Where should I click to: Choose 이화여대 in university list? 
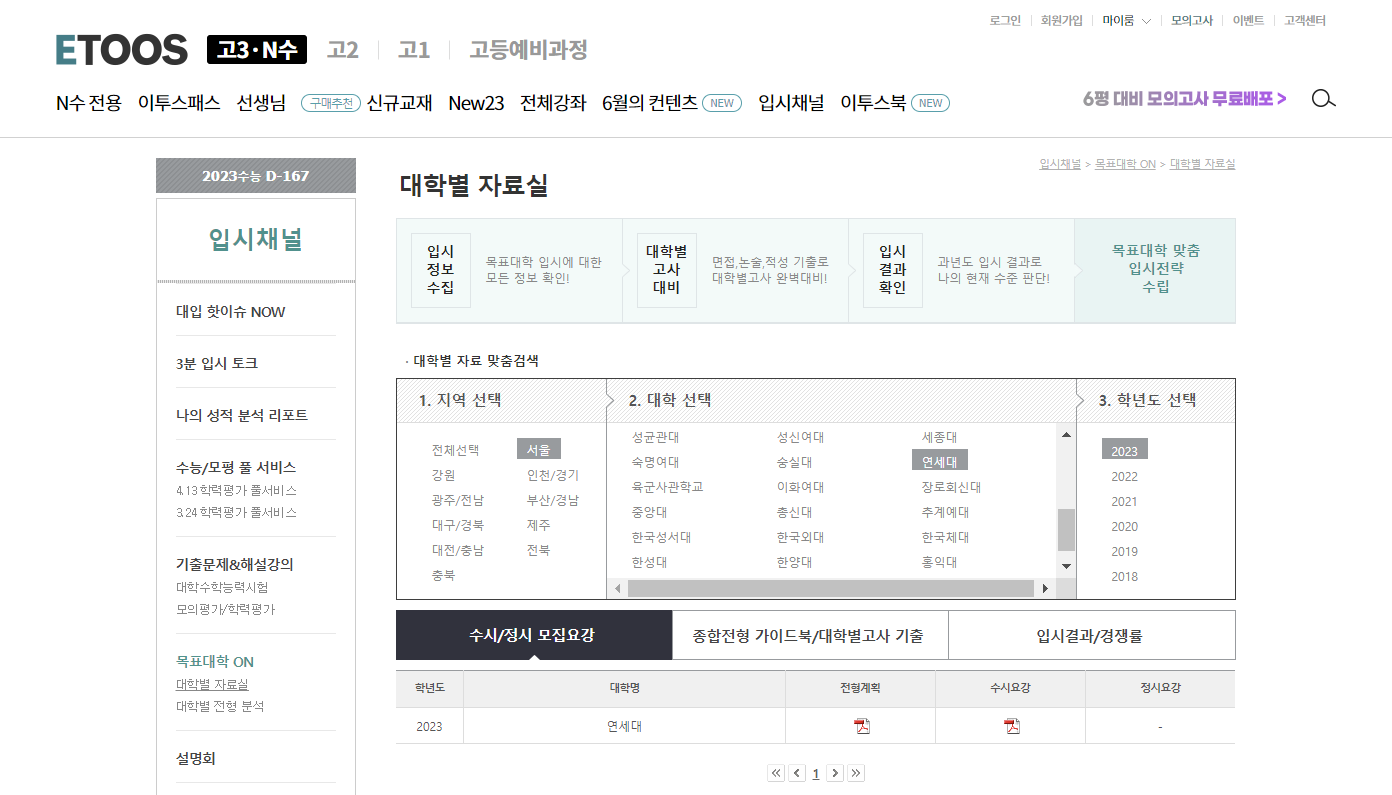[x=800, y=487]
